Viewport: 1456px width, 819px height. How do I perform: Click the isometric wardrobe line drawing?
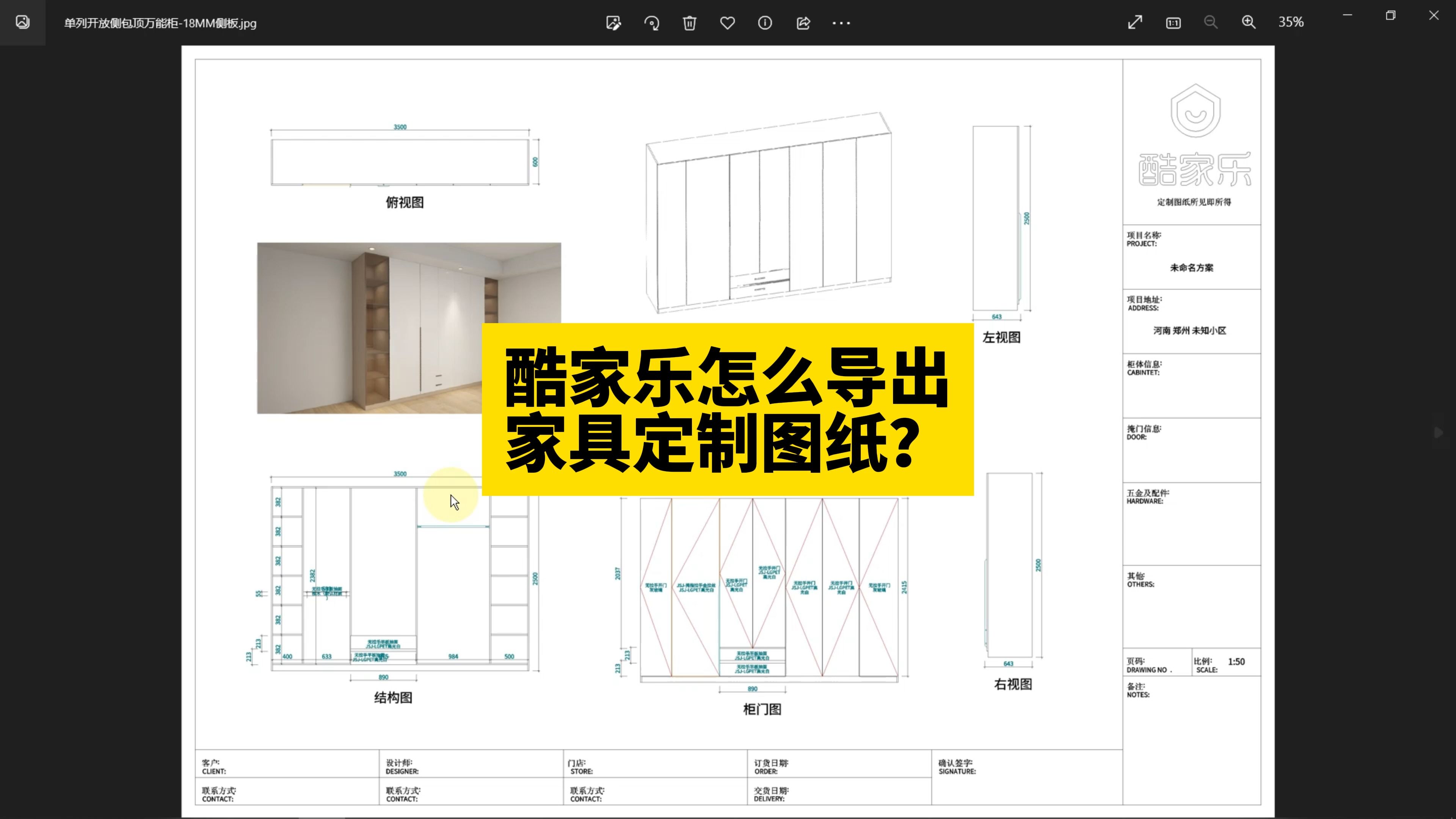click(769, 212)
